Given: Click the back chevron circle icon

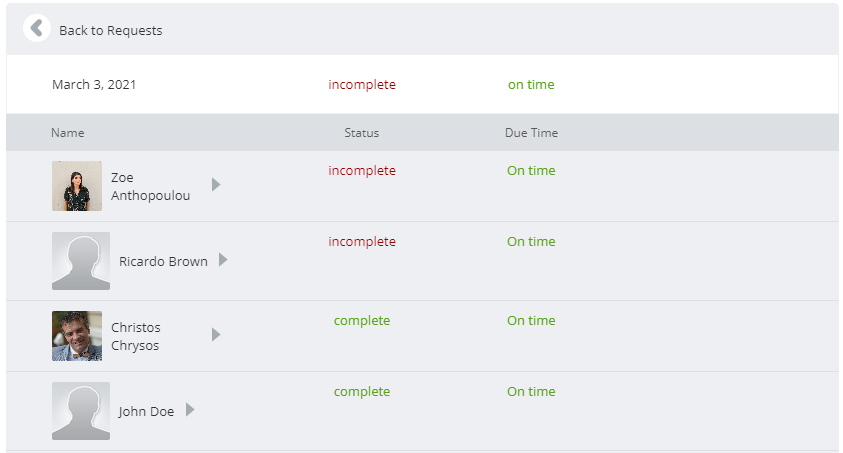Looking at the screenshot, I should pos(37,28).
